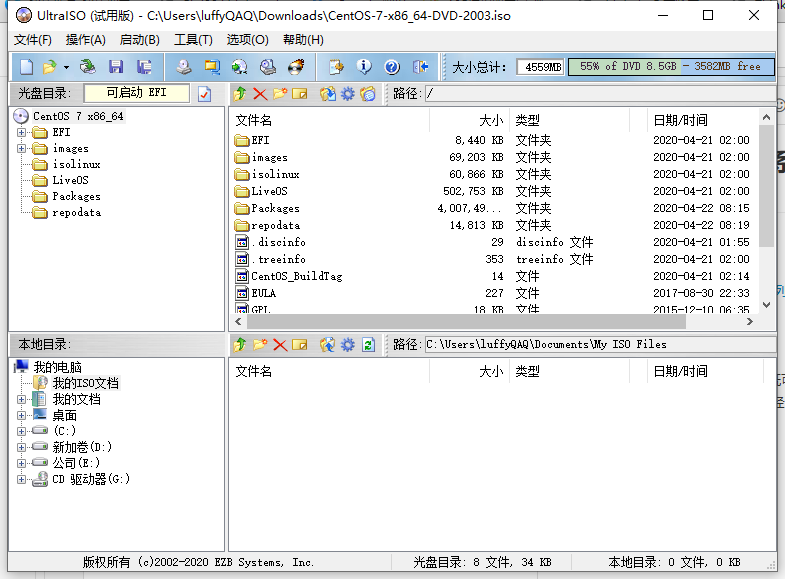Click the Open CD/DVD icon
The image size is (785, 579).
click(88, 67)
